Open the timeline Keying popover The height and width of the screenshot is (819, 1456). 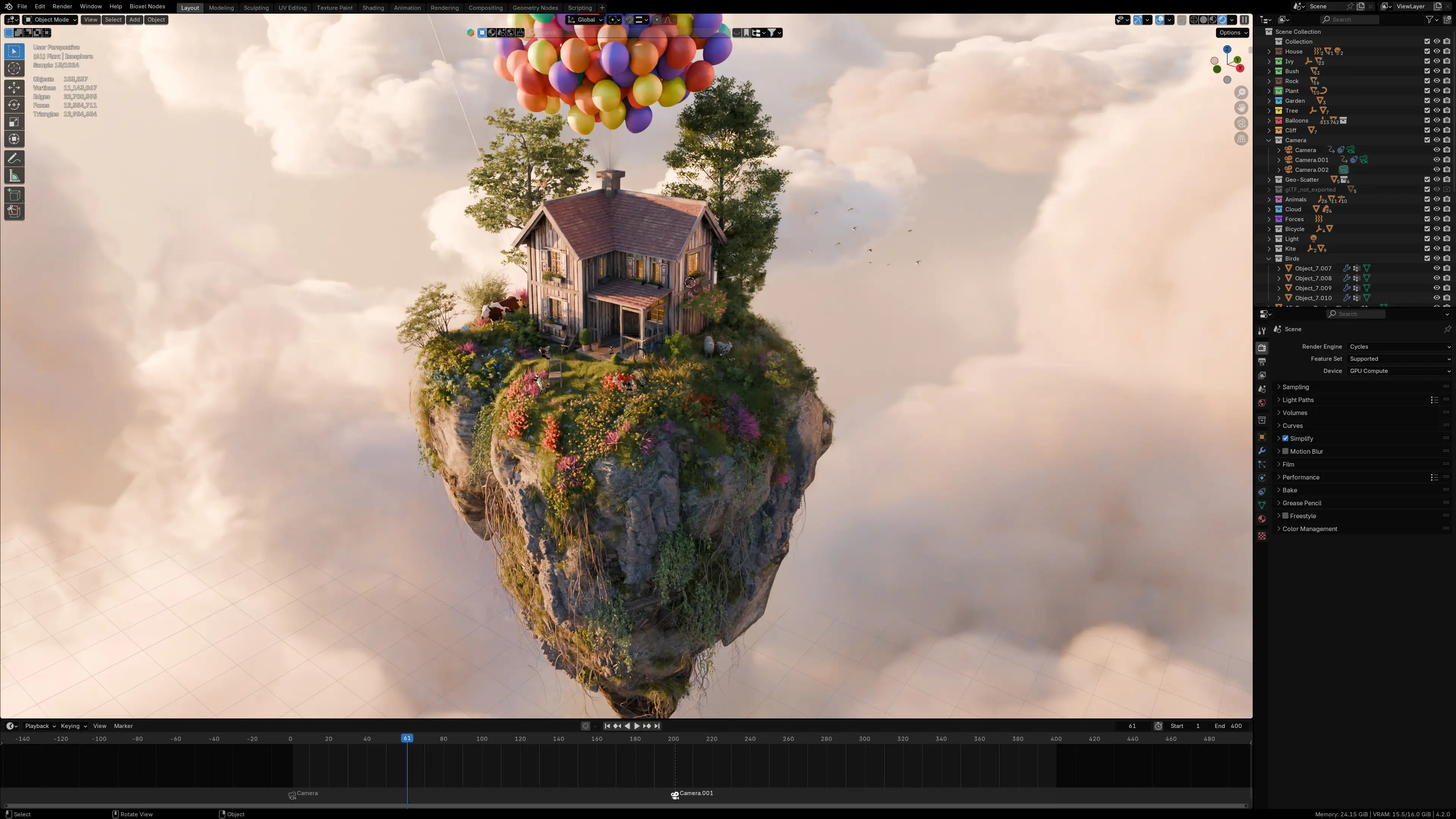click(x=74, y=726)
